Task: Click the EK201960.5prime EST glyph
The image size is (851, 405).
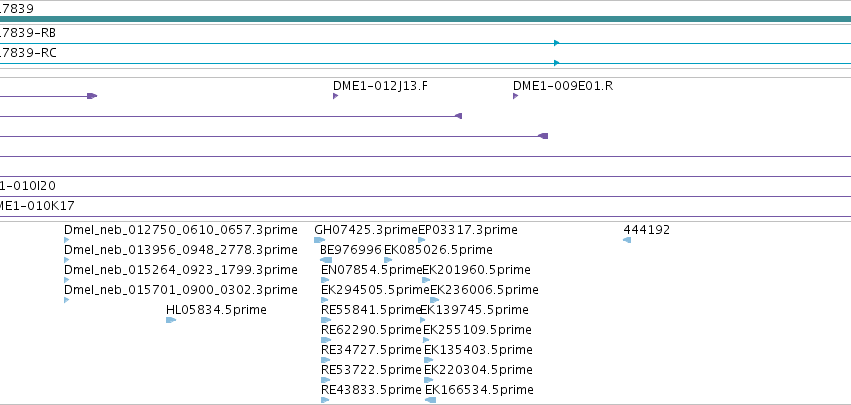Action: click(x=426, y=280)
